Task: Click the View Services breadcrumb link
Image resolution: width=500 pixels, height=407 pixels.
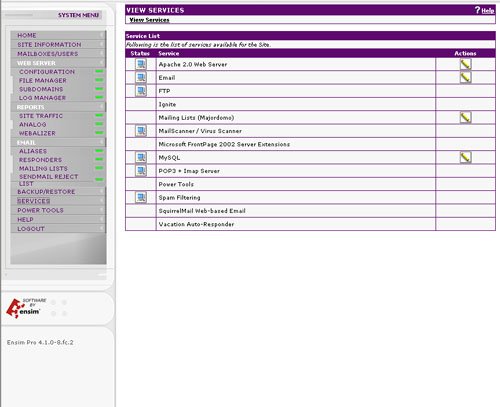Action: point(149,20)
